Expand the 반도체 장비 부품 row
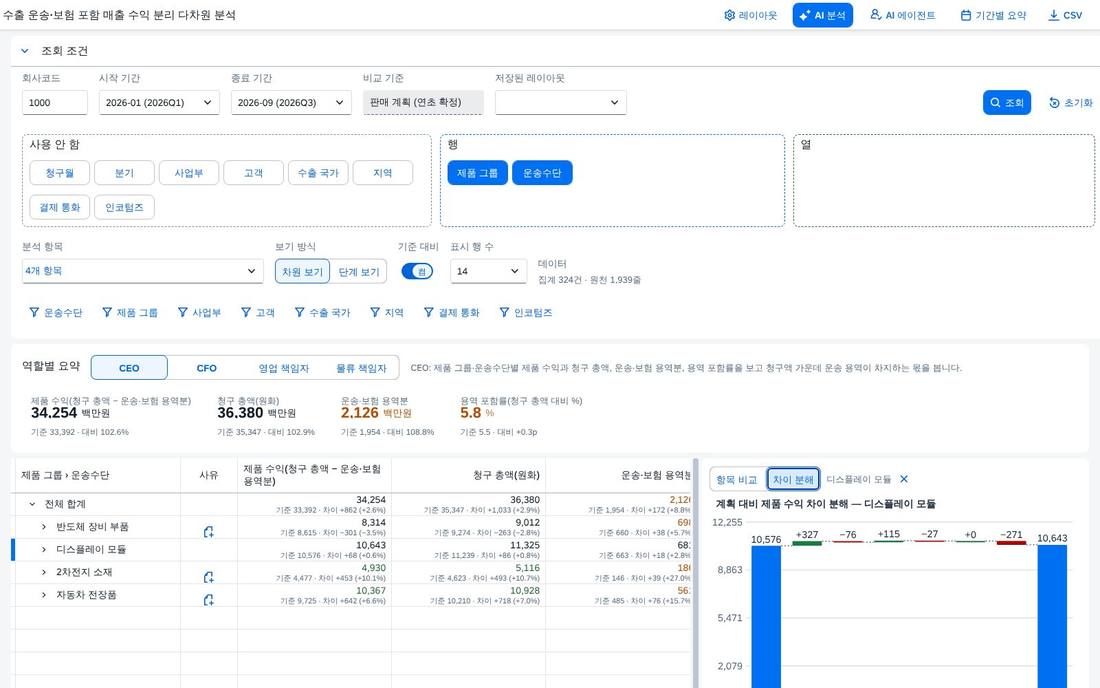Screen dimensions: 1100x688 click(x=43, y=527)
